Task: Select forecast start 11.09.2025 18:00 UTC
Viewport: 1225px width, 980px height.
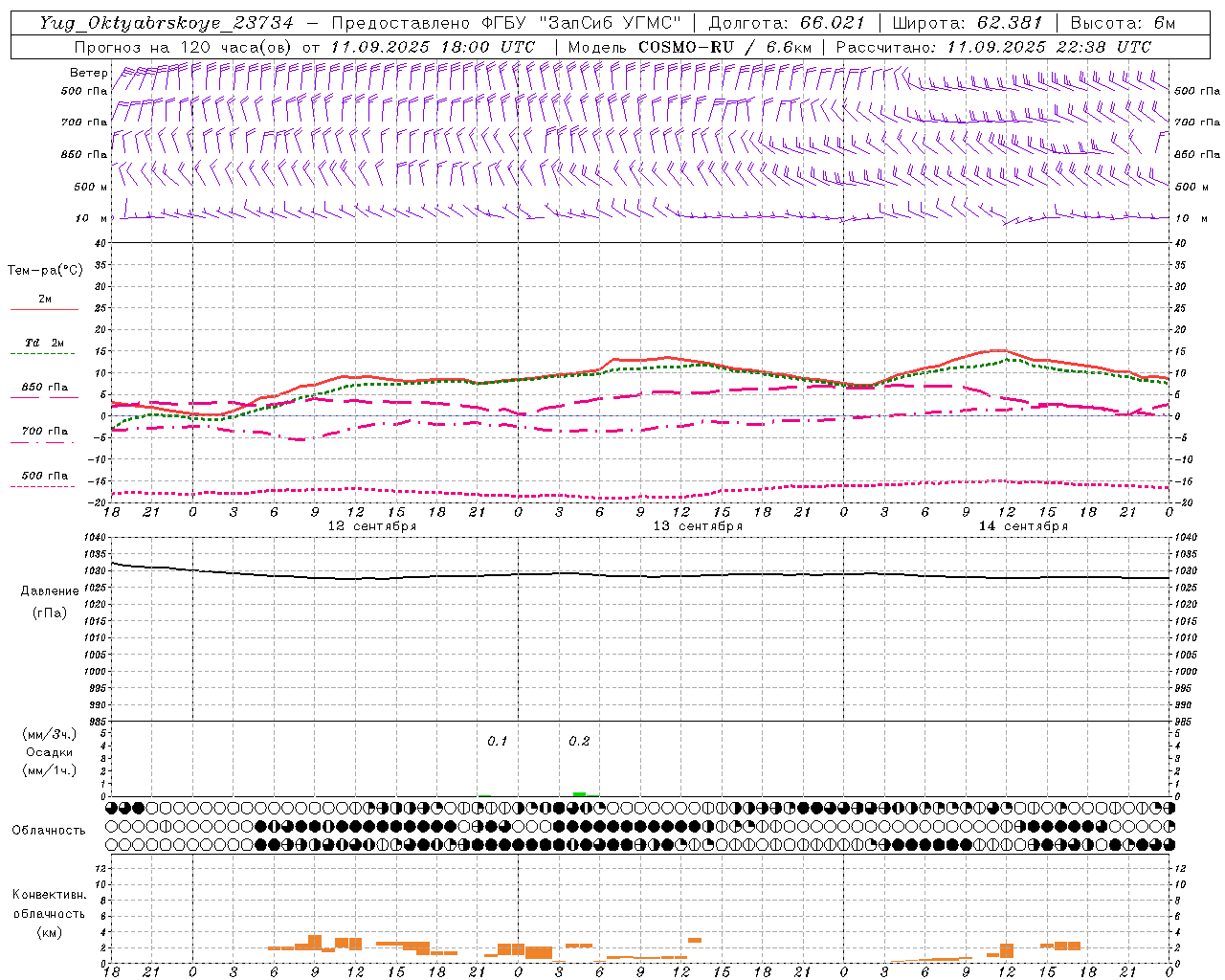Action: coord(433,47)
